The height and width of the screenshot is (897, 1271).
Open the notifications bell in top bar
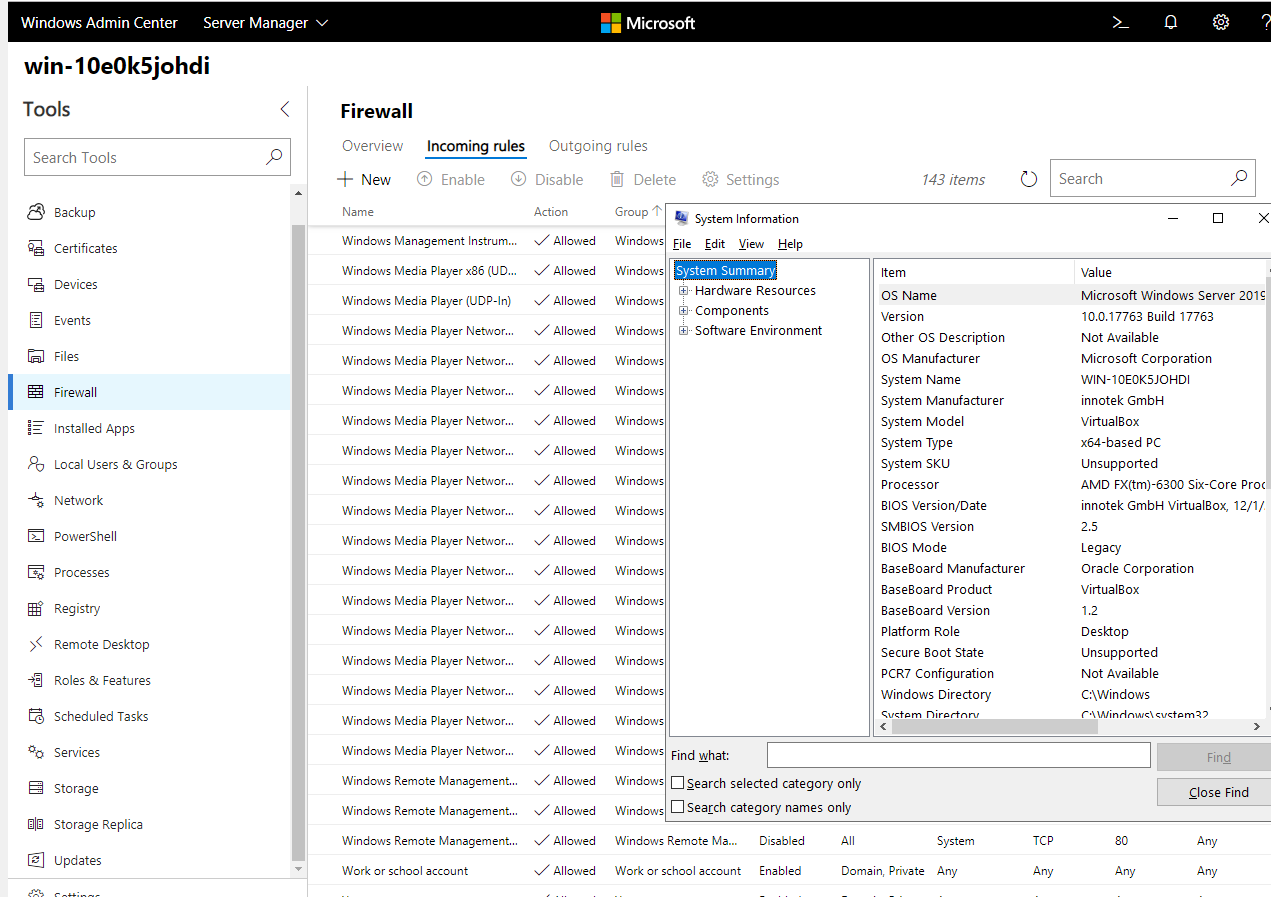click(1170, 22)
